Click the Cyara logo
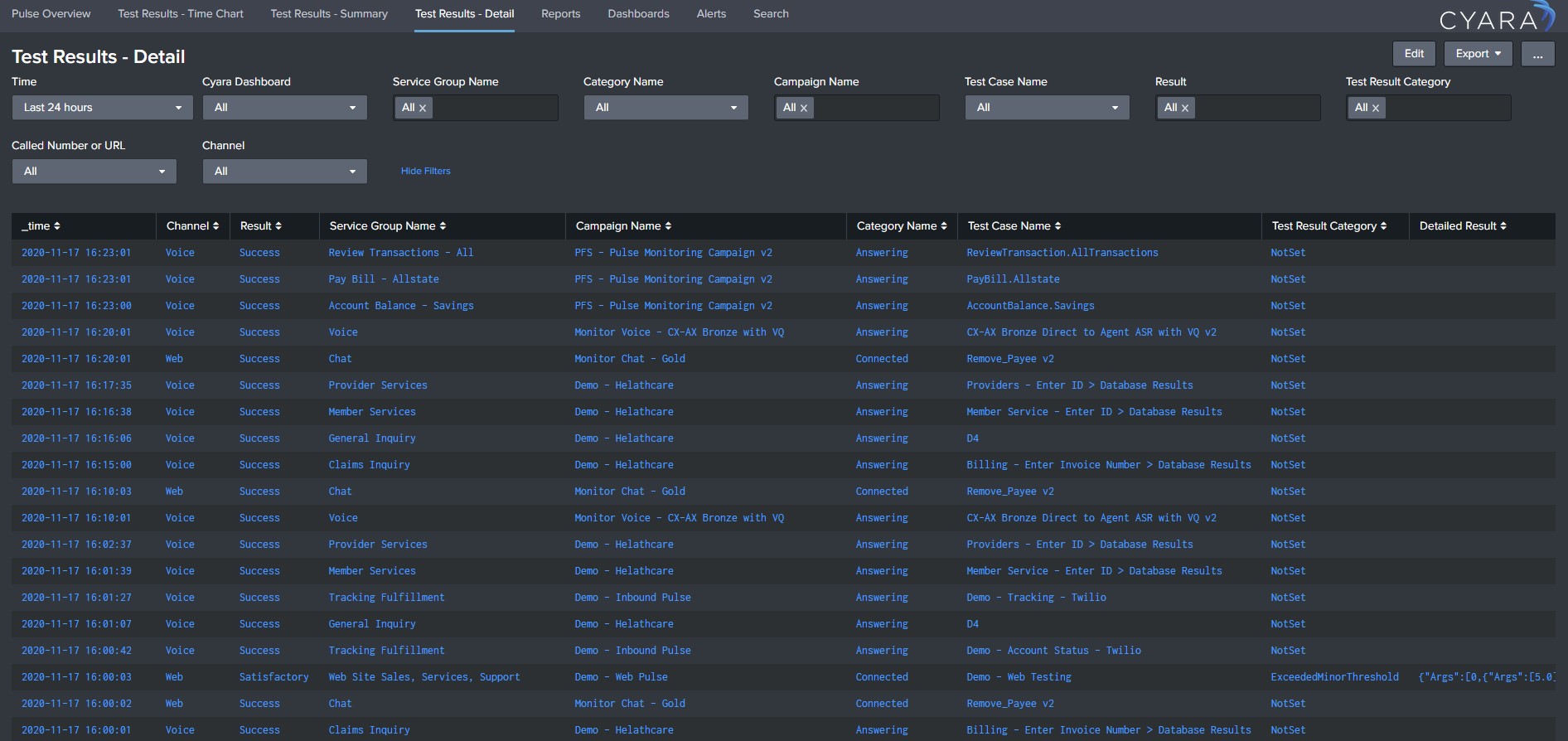 point(1497,17)
